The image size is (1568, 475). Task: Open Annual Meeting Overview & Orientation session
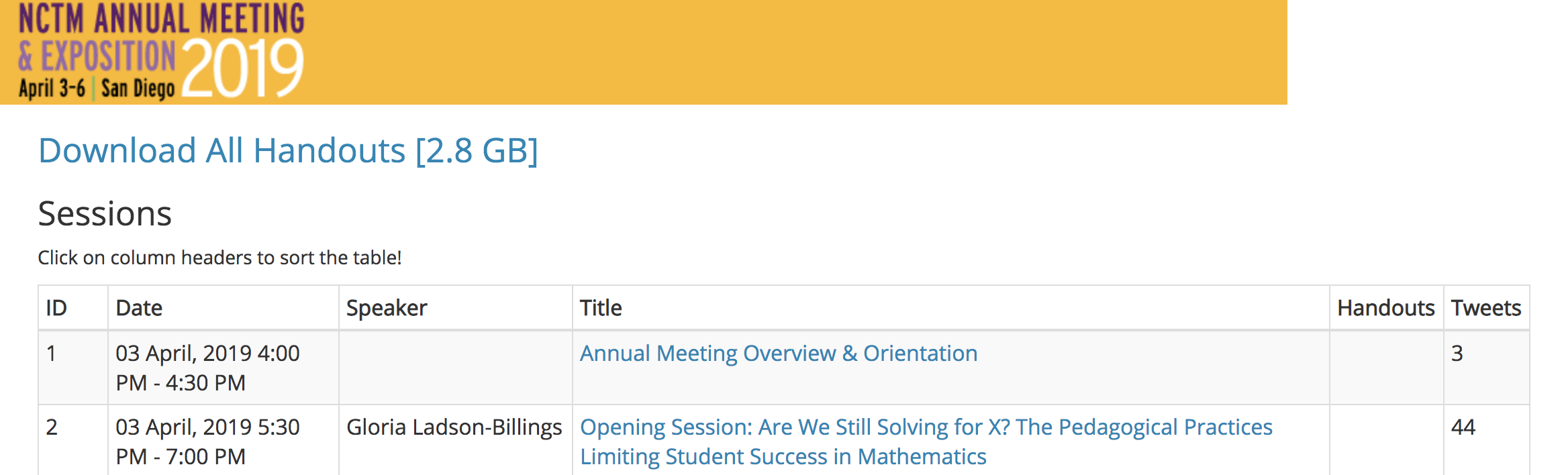(778, 354)
